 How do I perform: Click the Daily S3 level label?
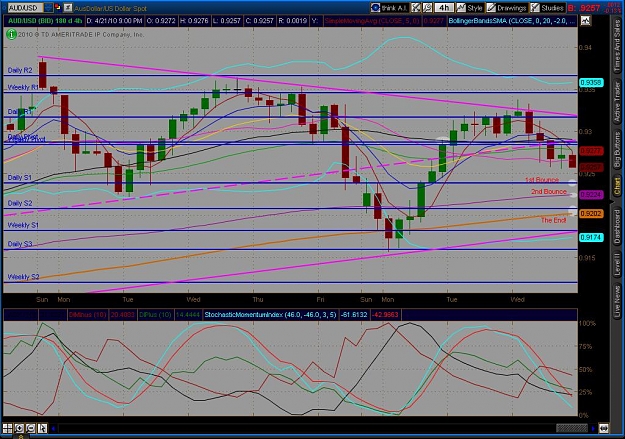pyautogui.click(x=20, y=244)
